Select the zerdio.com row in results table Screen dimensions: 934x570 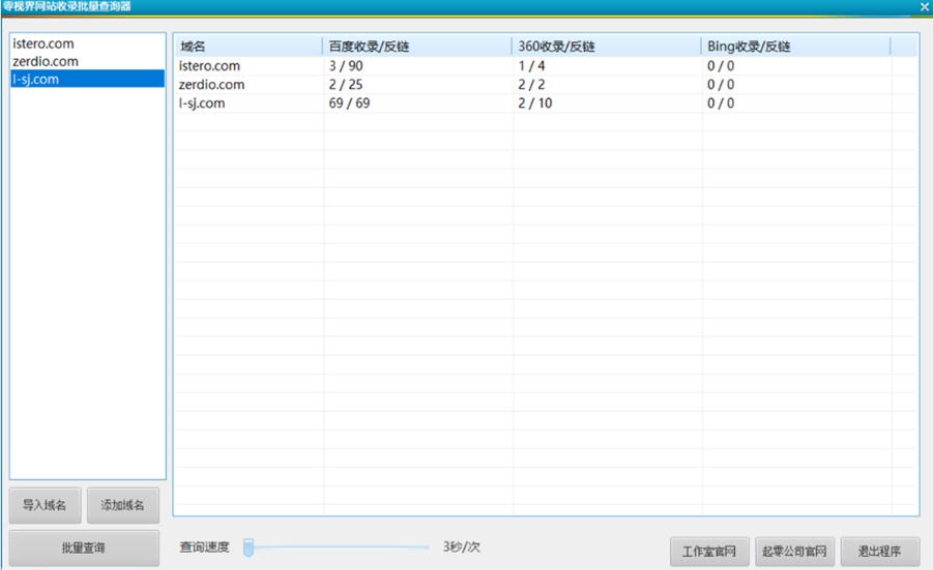(x=211, y=85)
